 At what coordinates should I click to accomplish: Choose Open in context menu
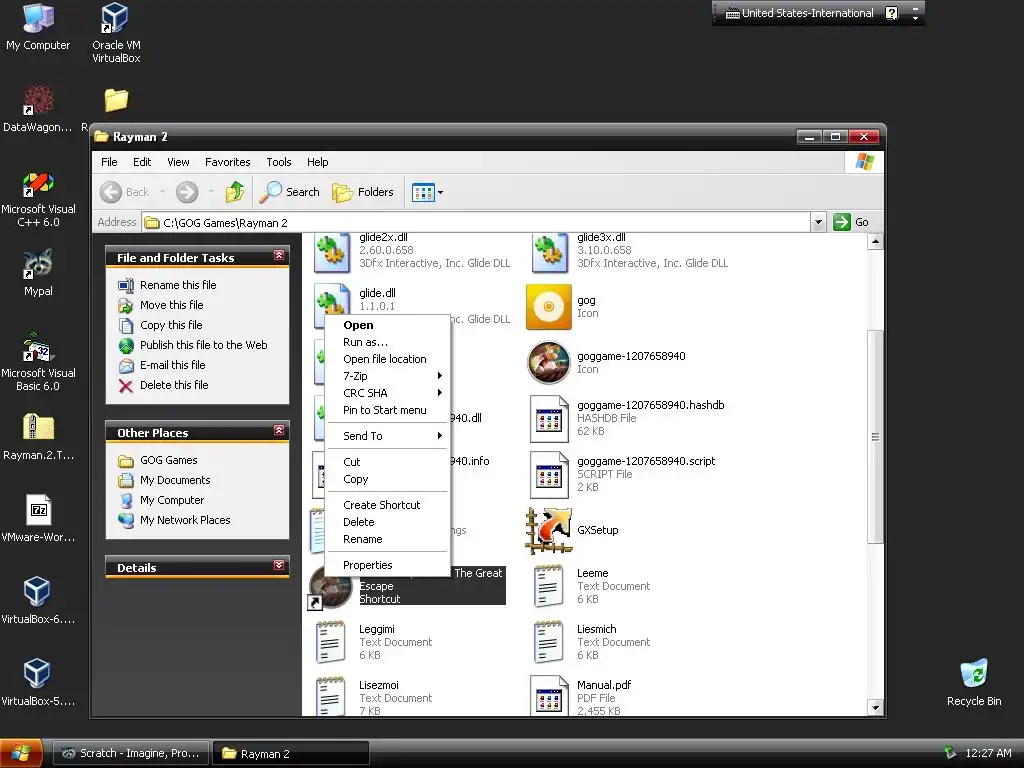387,325
